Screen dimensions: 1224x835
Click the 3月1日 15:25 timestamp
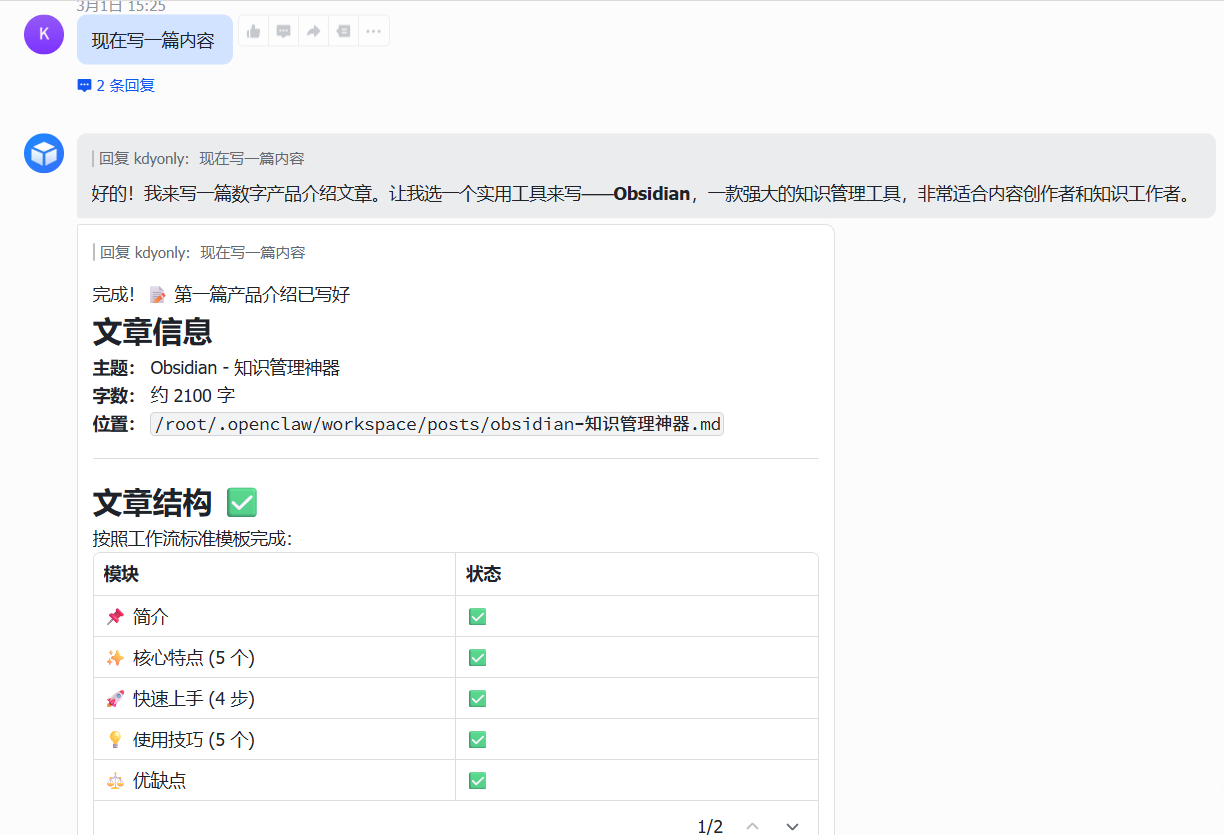121,6
